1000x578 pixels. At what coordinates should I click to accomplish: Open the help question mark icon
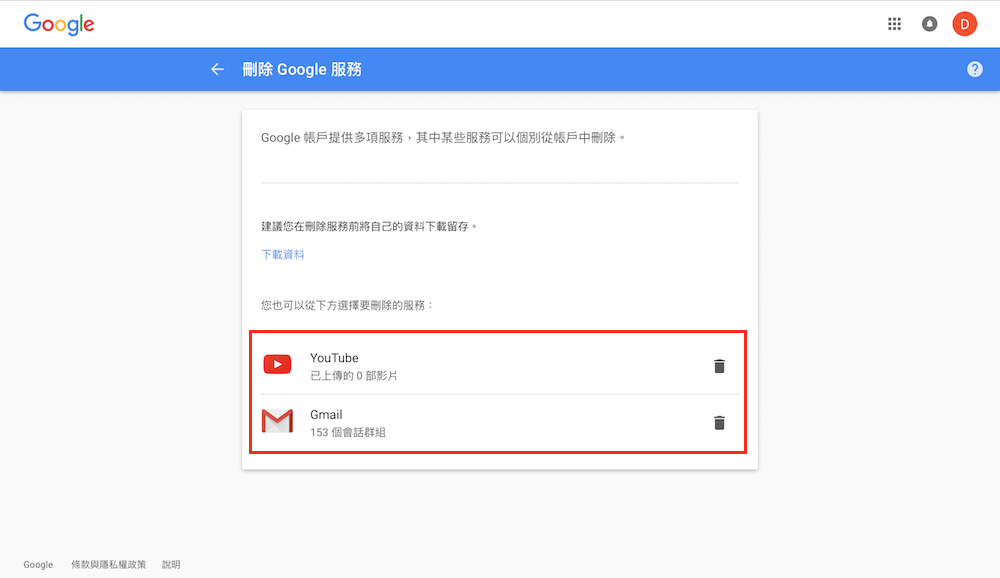(x=974, y=69)
